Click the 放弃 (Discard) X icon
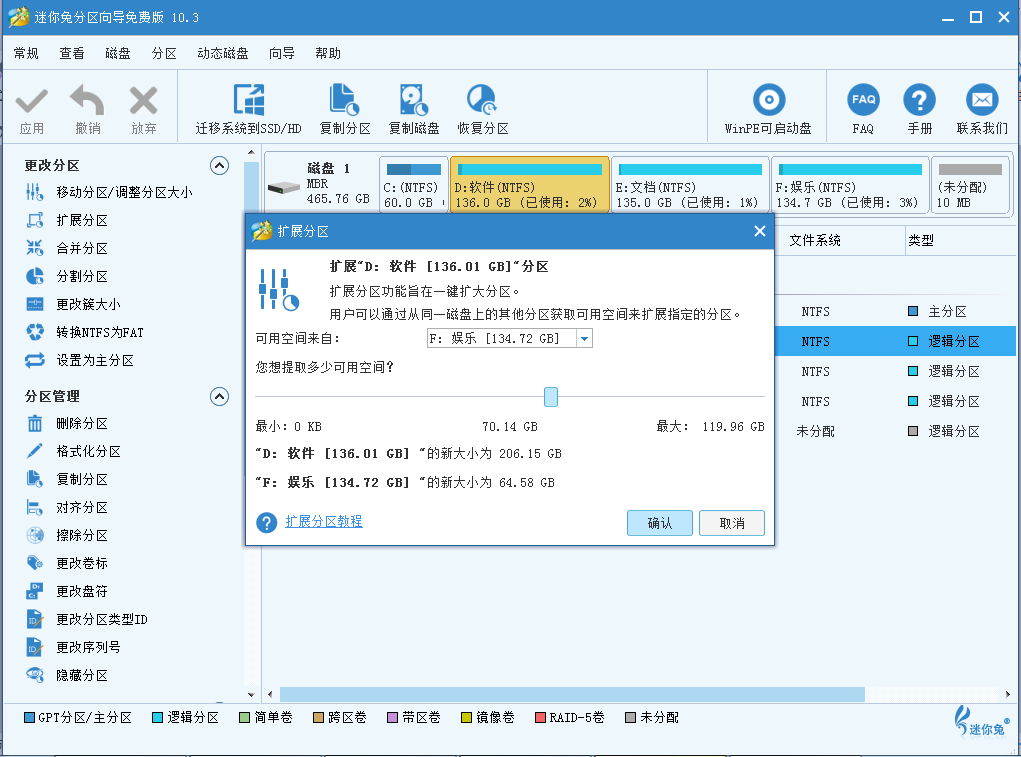Image resolution: width=1021 pixels, height=757 pixels. (143, 101)
